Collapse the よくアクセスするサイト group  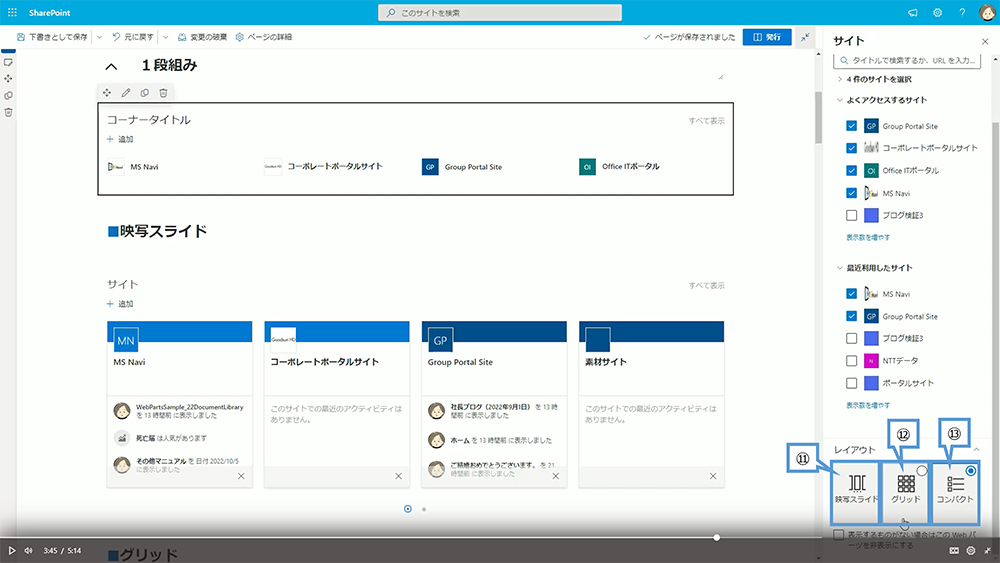(839, 100)
